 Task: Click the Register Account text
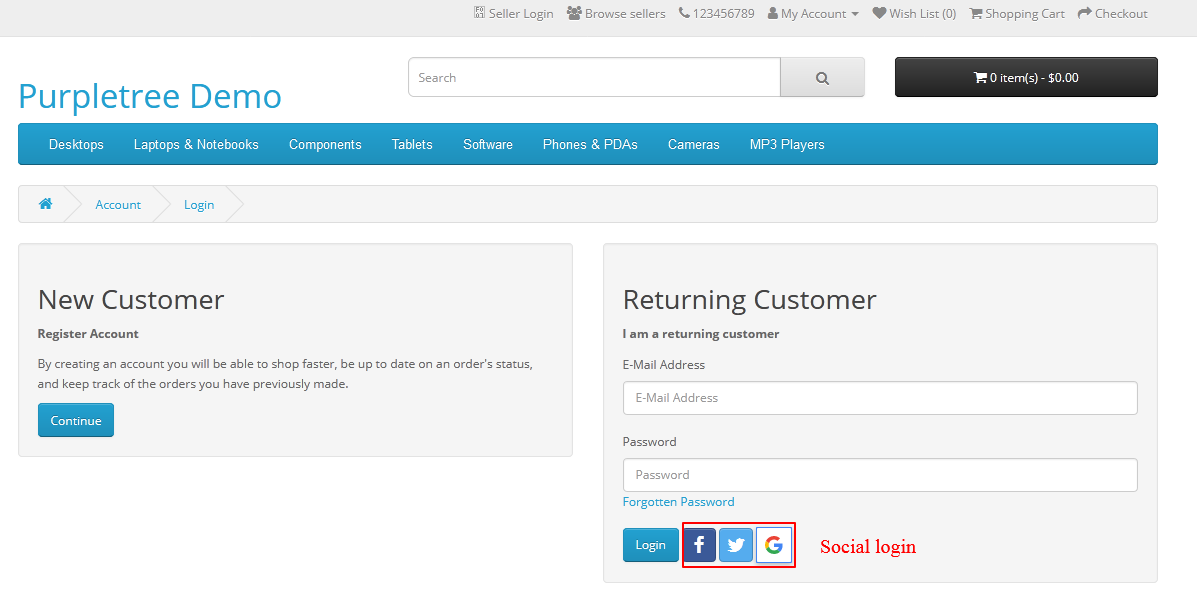coord(88,334)
